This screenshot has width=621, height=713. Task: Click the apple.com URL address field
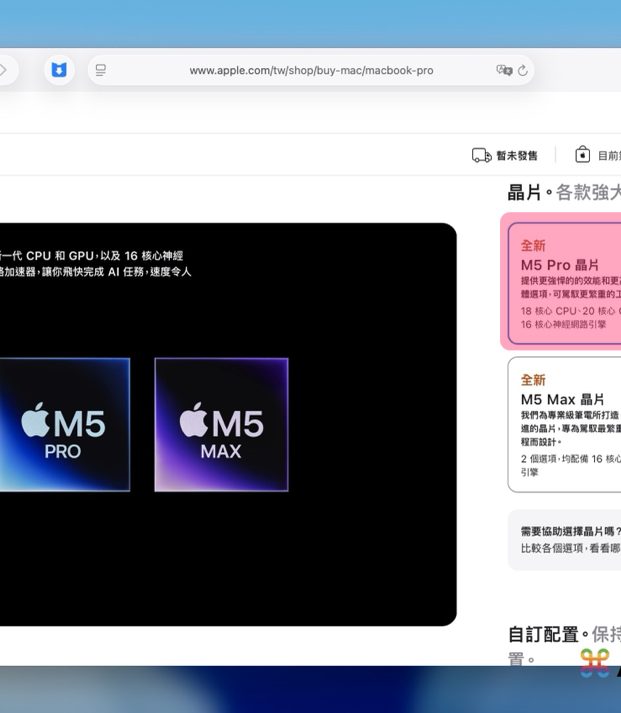tap(311, 71)
